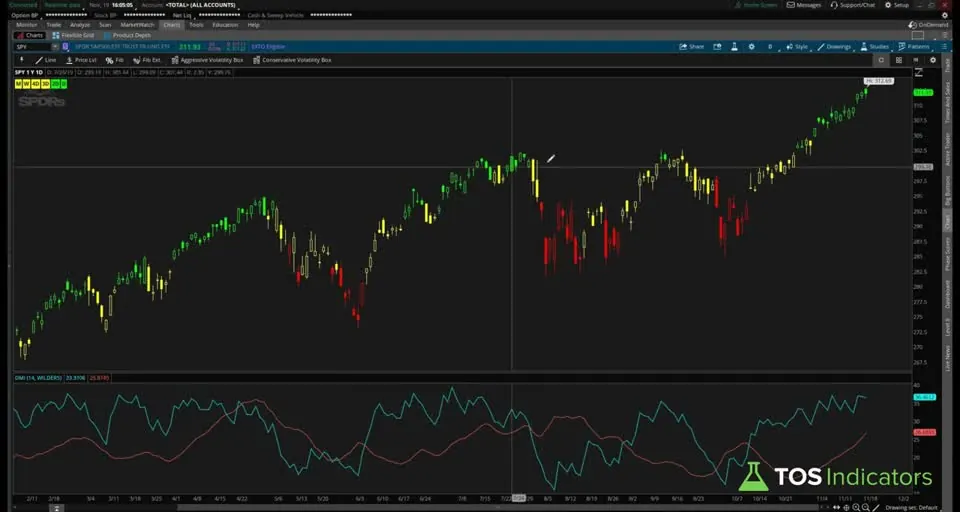Toggle the 4D timeframe label
The width and height of the screenshot is (960, 512).
tap(36, 83)
